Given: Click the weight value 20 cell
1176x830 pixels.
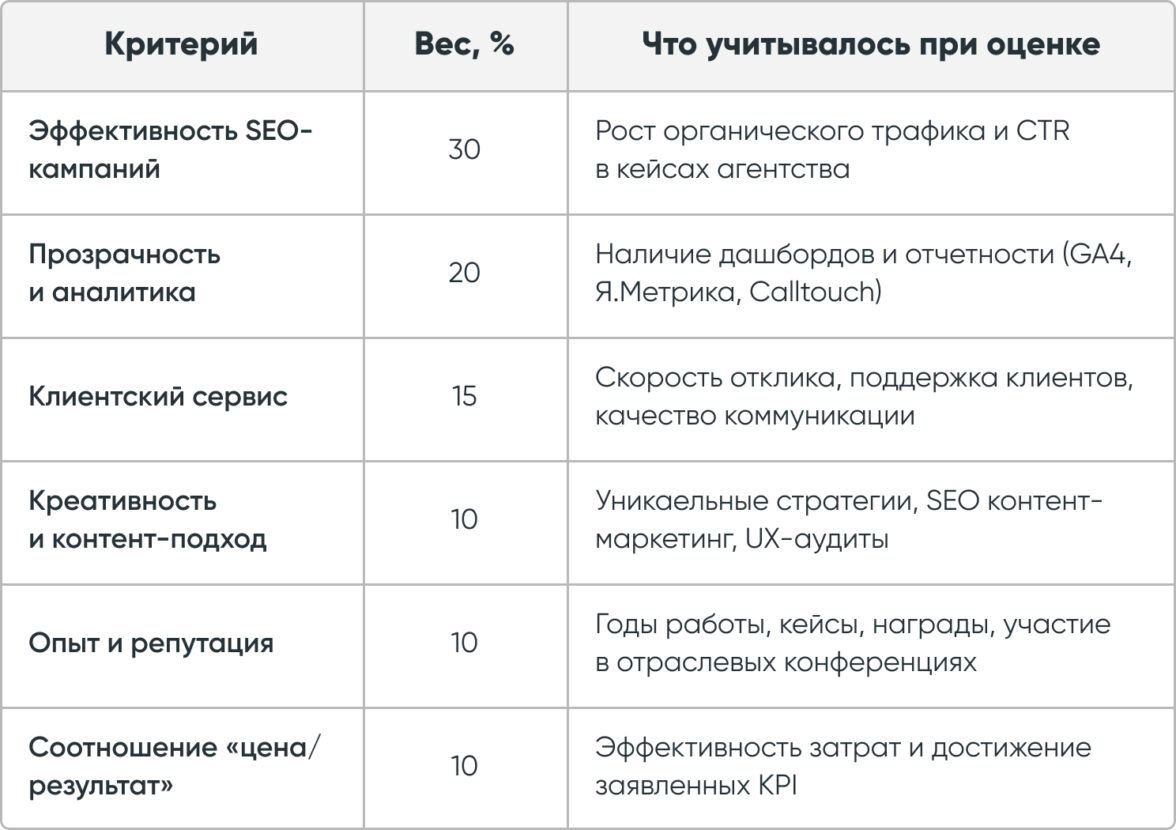Looking at the screenshot, I should [x=464, y=273].
